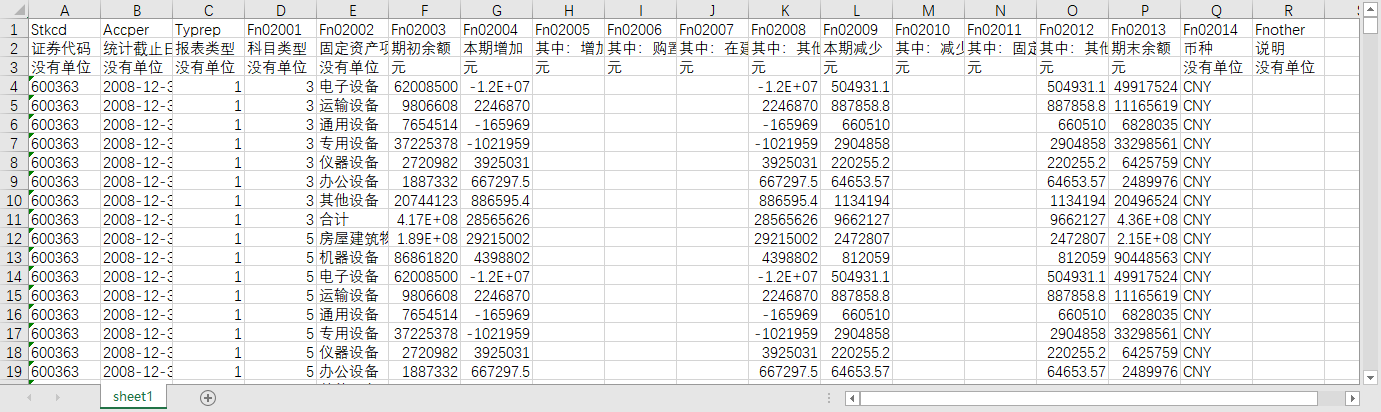Click the previous sheet navigation arrow

(29, 398)
